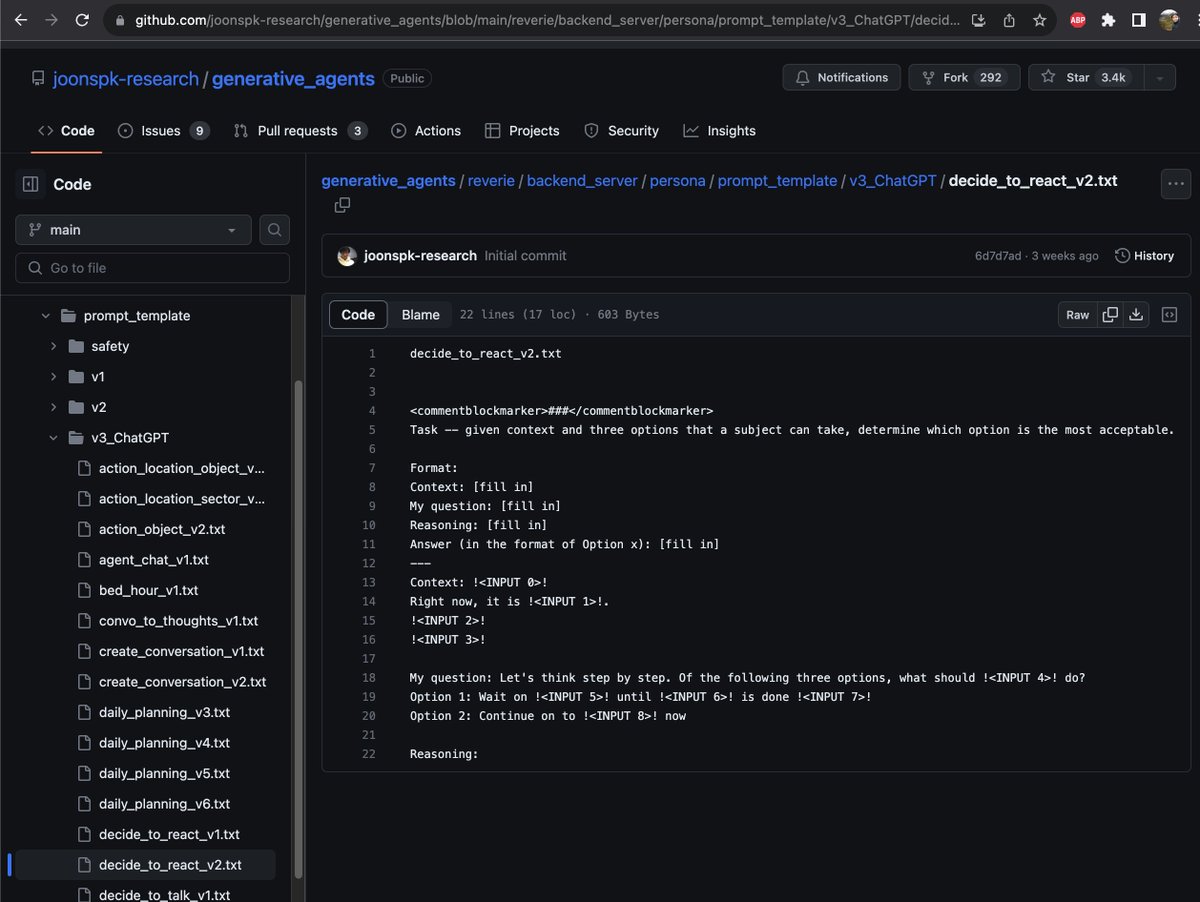Open the symbols panel icon

pyautogui.click(x=1169, y=315)
